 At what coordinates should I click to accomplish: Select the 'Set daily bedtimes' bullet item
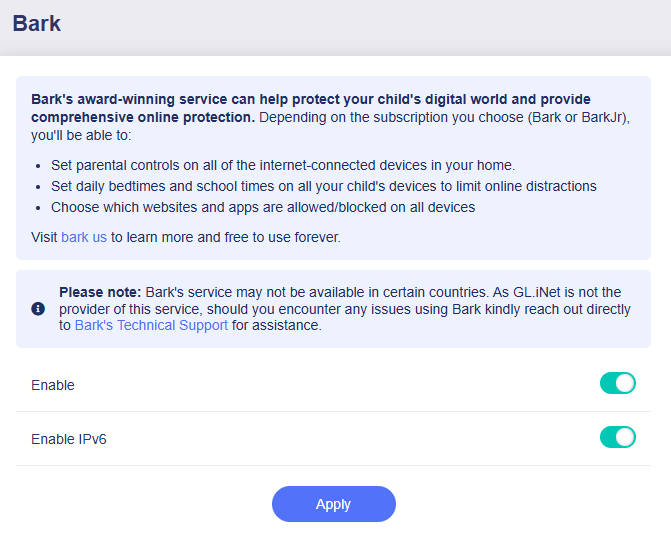pos(324,186)
